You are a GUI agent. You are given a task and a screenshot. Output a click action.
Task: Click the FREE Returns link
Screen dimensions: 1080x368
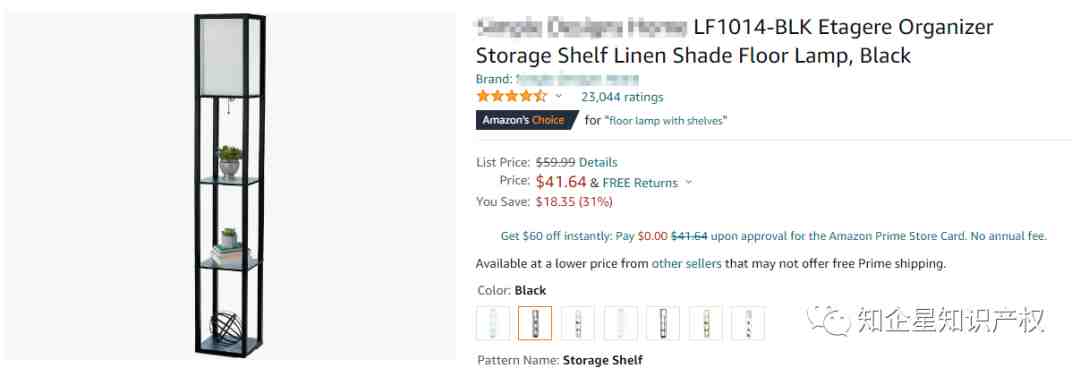coord(640,183)
